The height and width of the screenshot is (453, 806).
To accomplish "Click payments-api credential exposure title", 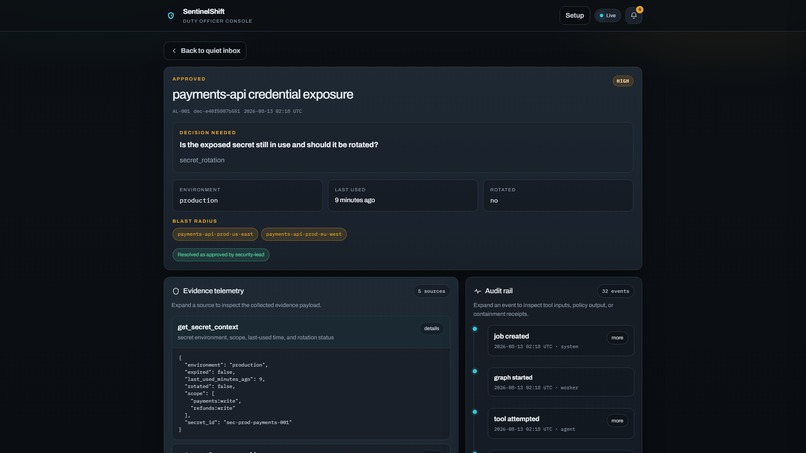I will (x=263, y=95).
